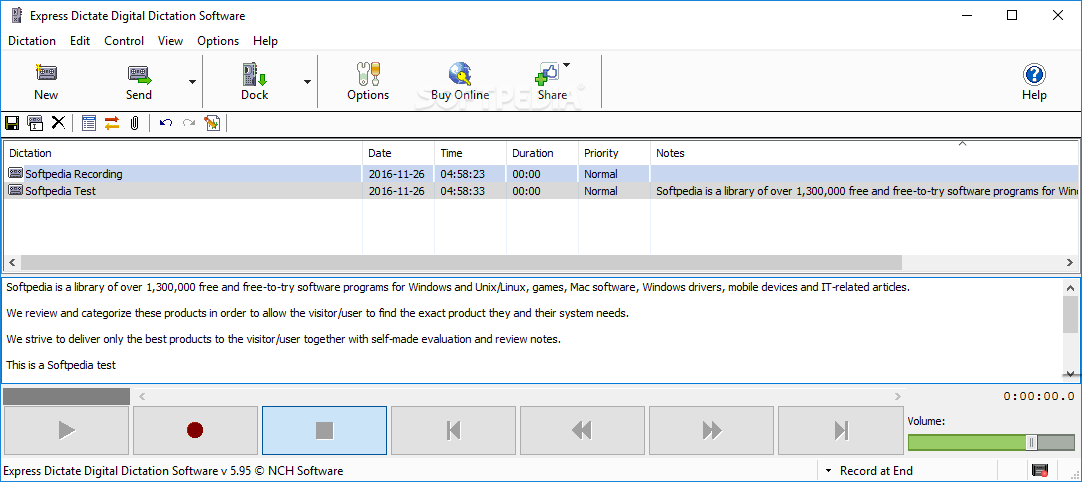The image size is (1082, 482).
Task: Click the grey redo arrow icon
Action: (x=188, y=123)
